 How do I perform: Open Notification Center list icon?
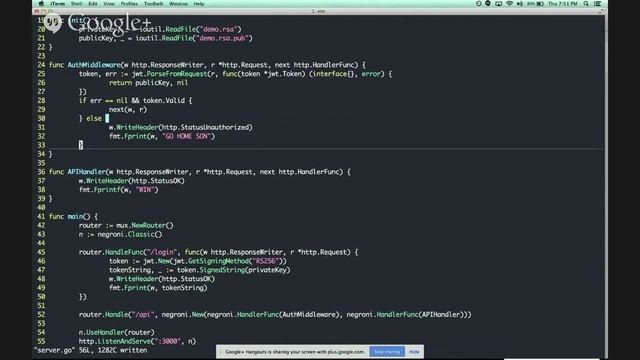pos(598,4)
